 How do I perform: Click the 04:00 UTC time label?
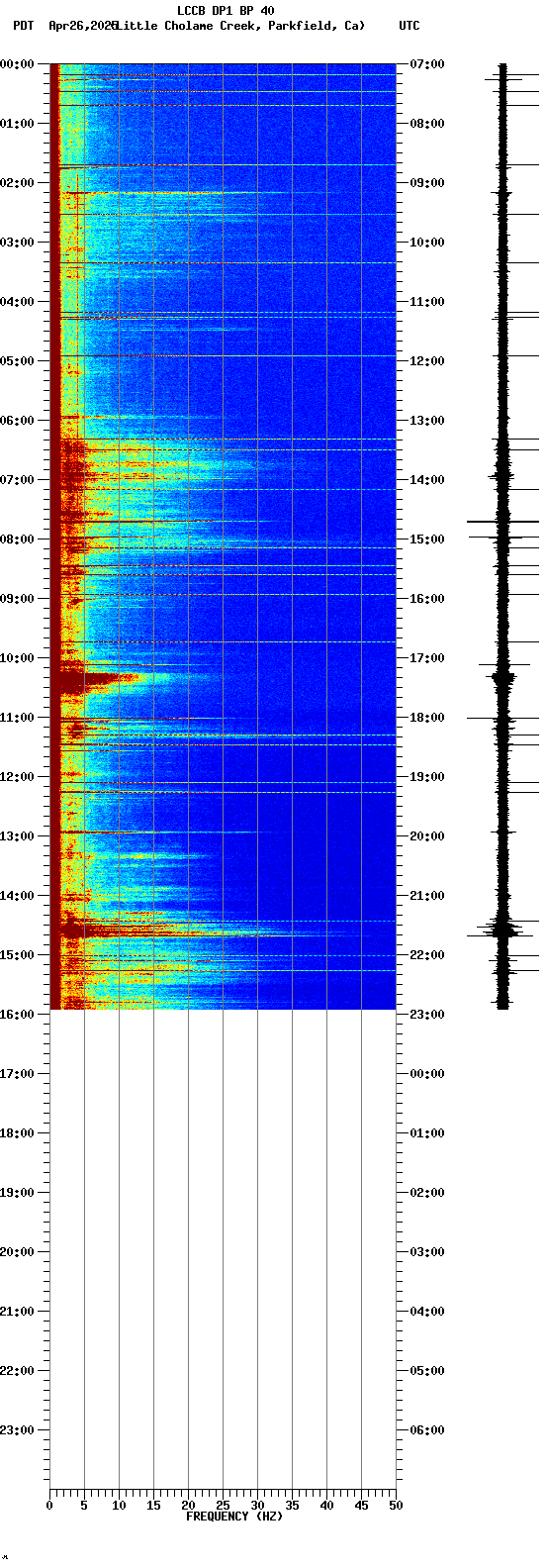[x=426, y=1312]
